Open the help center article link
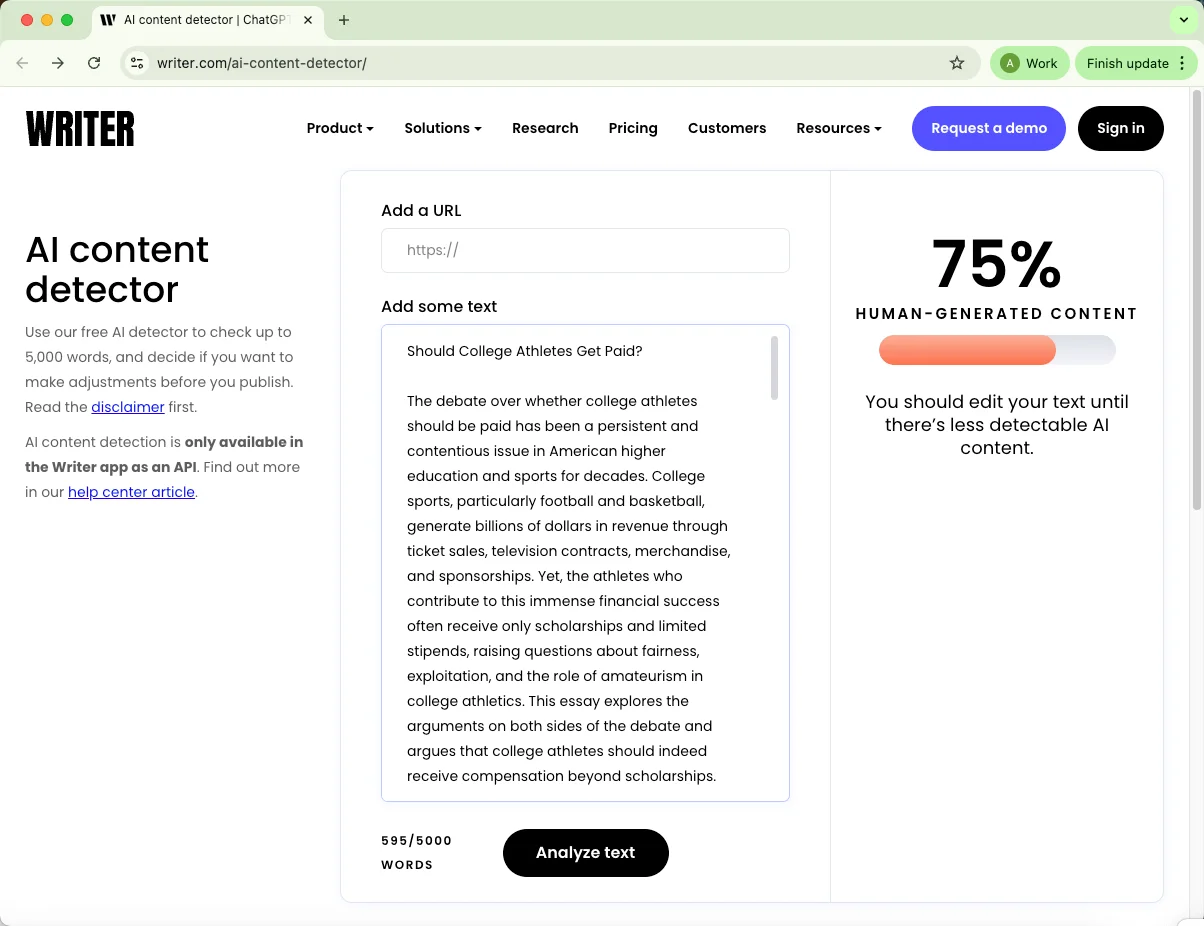Viewport: 1204px width, 926px height. pos(131,492)
